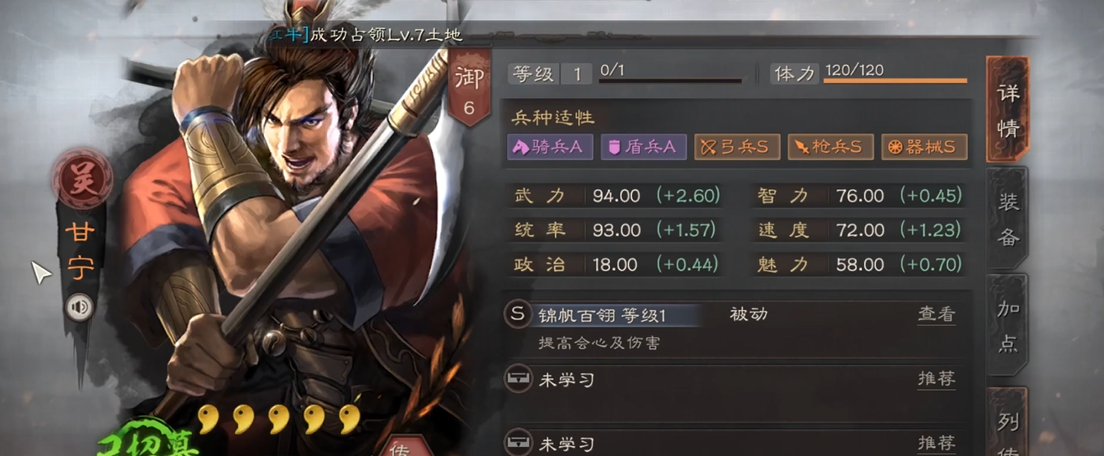Click the 吴 faction emblem
This screenshot has height=456, width=1104.
pyautogui.click(x=82, y=177)
